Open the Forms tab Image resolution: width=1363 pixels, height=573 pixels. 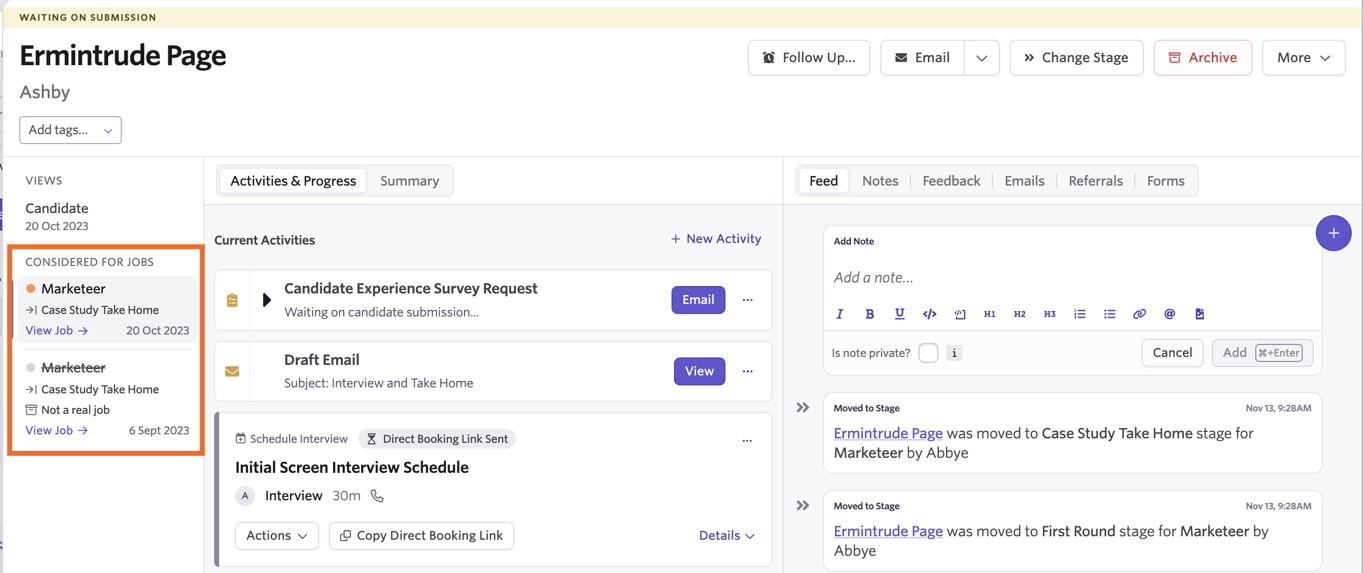pos(1165,181)
